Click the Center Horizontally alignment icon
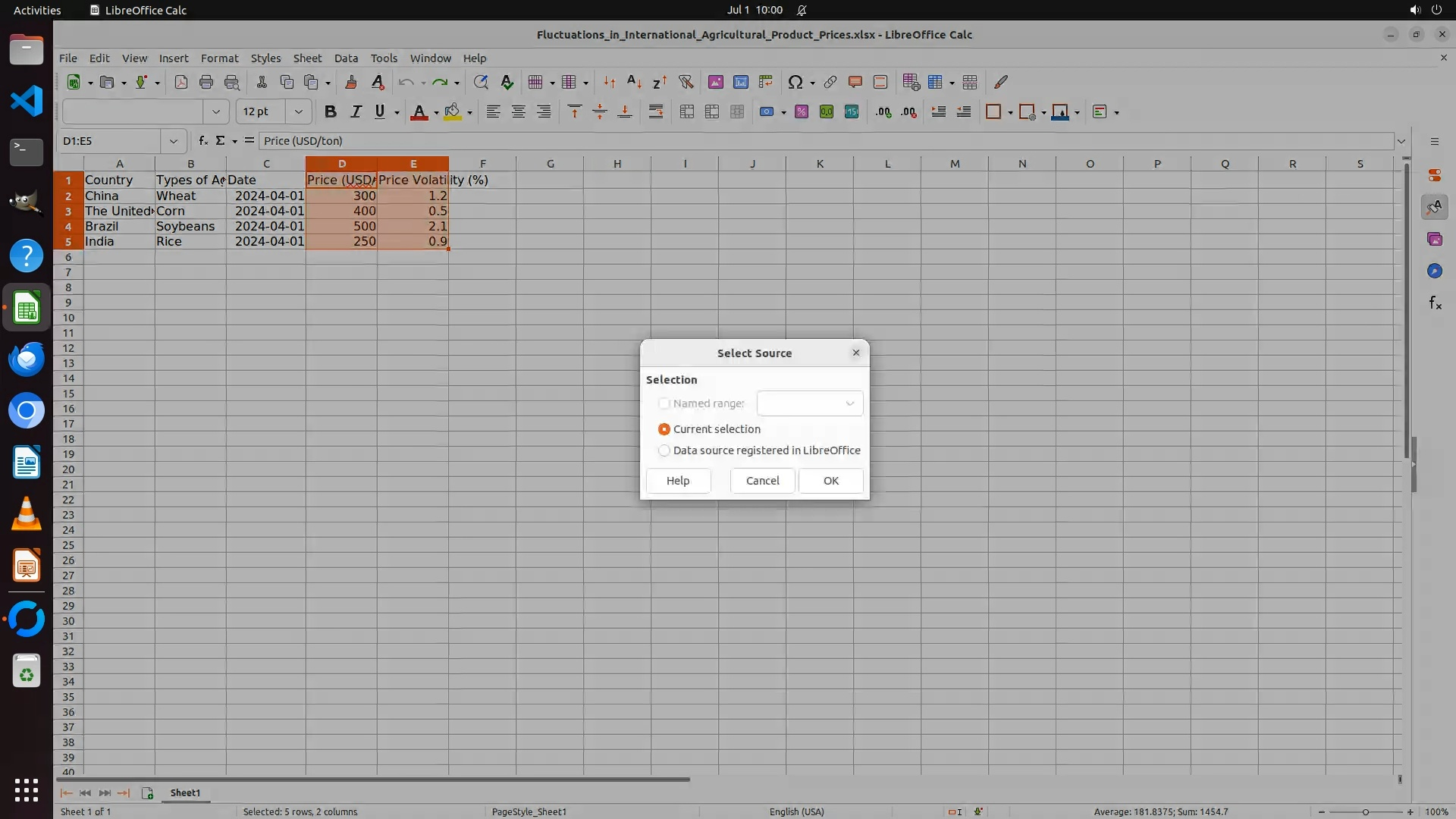The height and width of the screenshot is (819, 1456). pyautogui.click(x=518, y=112)
